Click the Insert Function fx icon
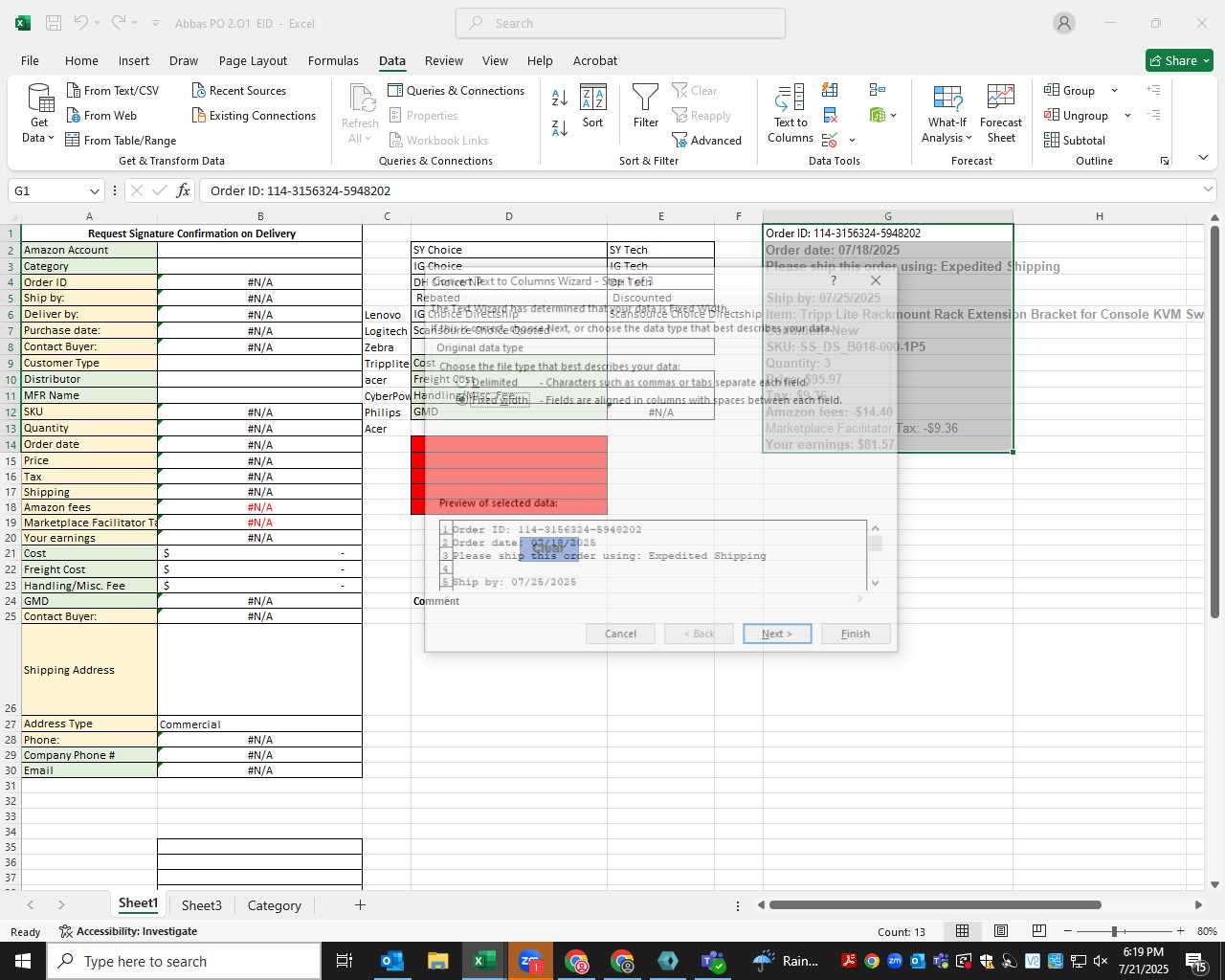1225x980 pixels. tap(183, 190)
